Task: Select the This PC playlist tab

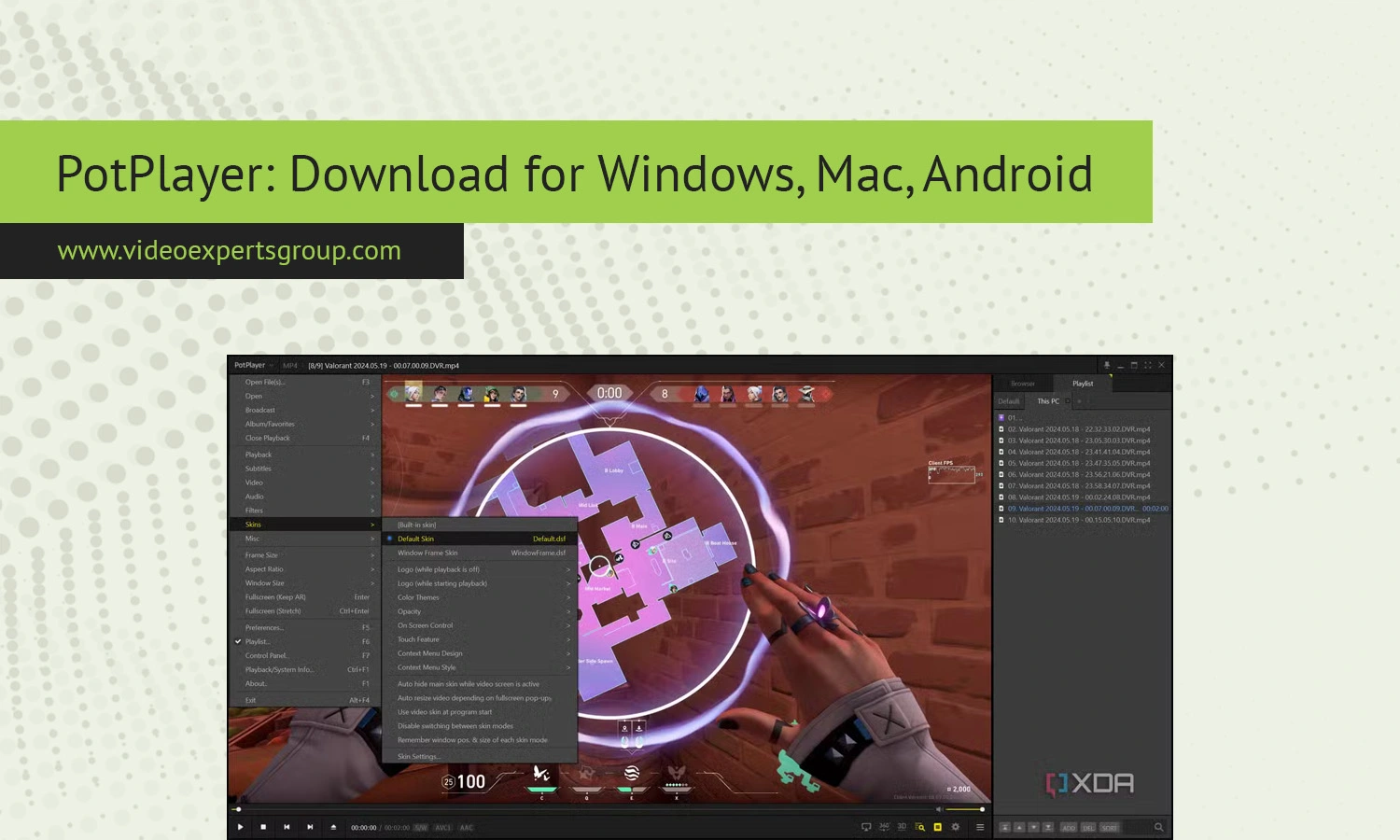Action: click(1048, 401)
